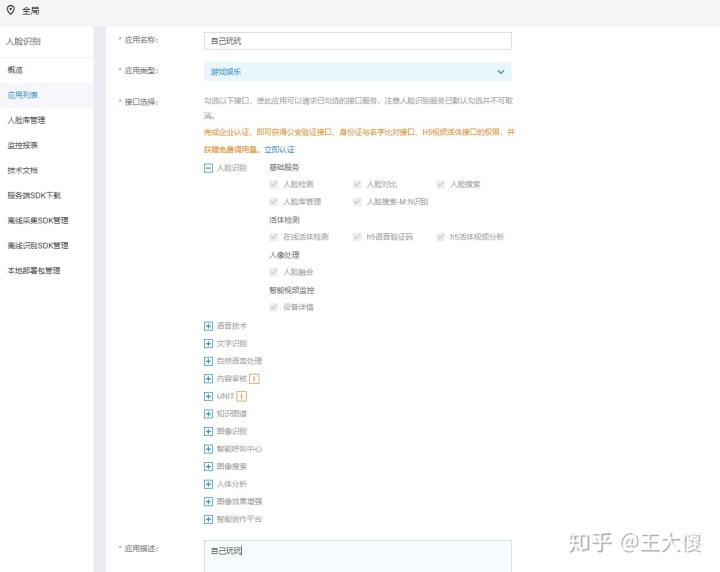Open 人脸库管理 in the sidebar
720x572 pixels.
coord(46,120)
